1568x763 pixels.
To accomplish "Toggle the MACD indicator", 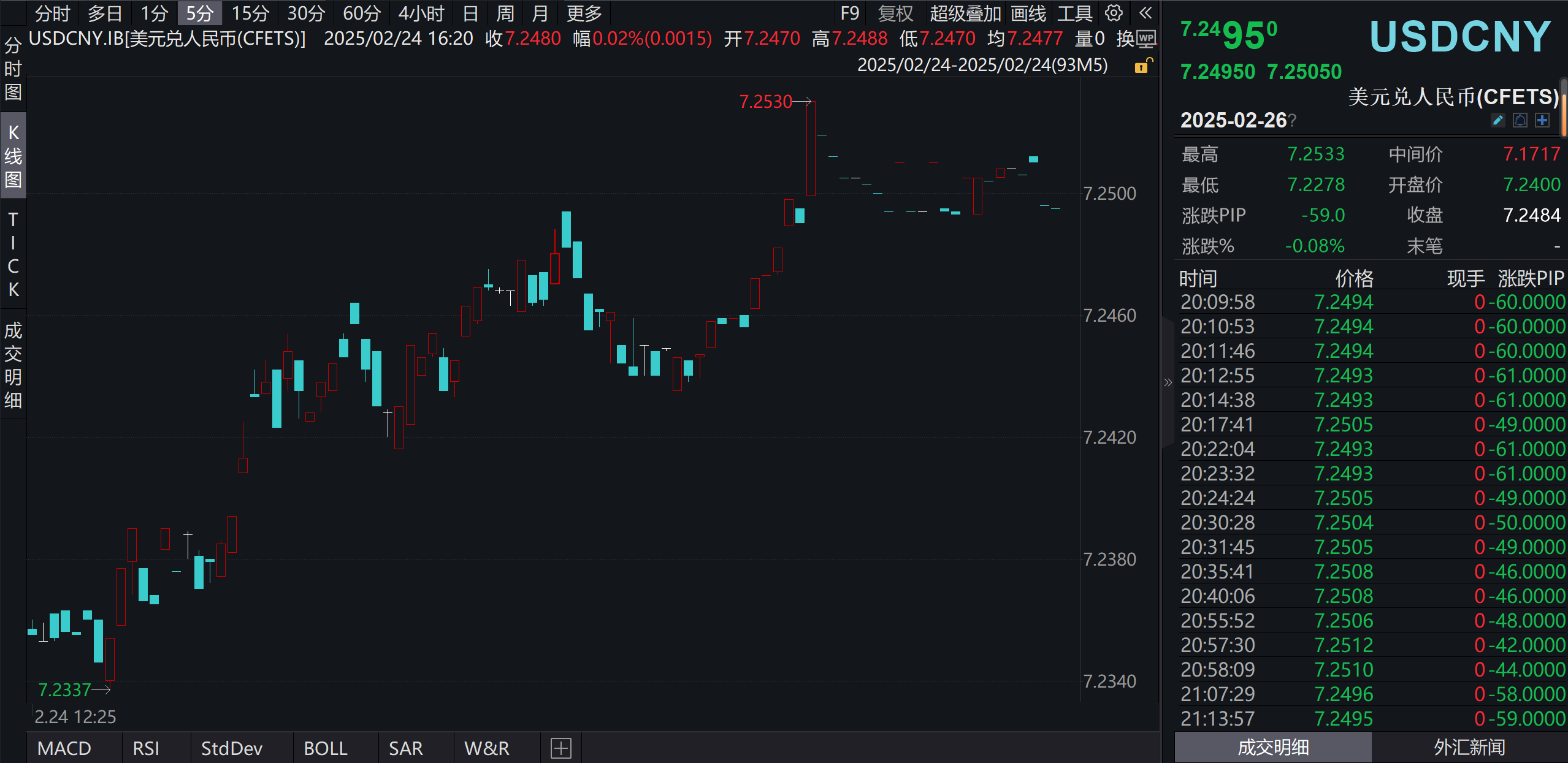I will (x=64, y=748).
